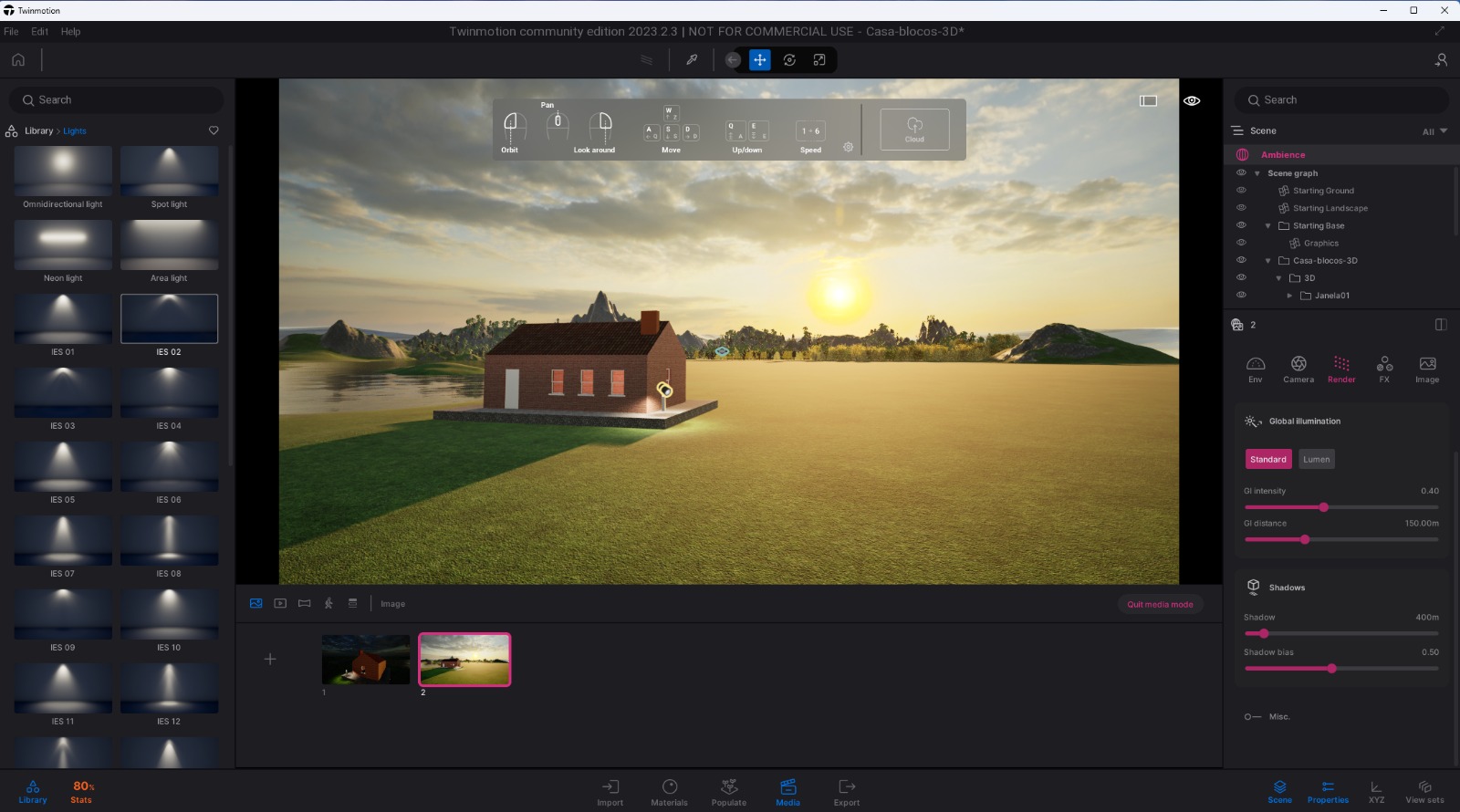Screen dimensions: 1460x812
Task: Click the Populate icon in bottom bar
Action: point(729,787)
